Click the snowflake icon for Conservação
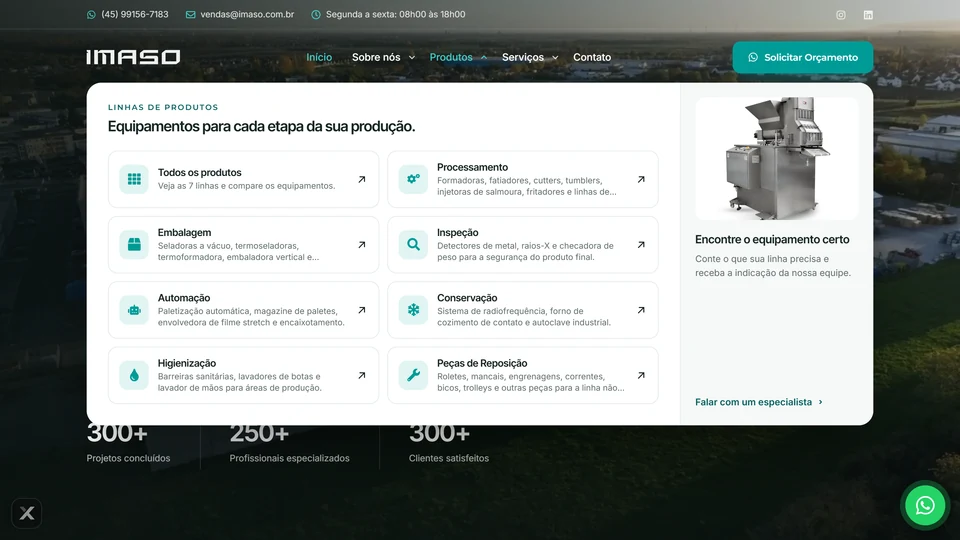 413,310
